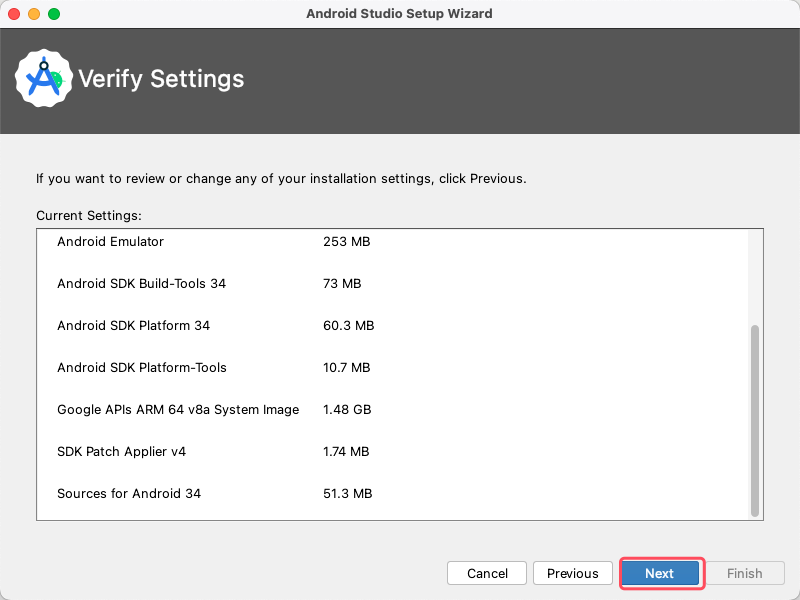Go back with the Previous button

(572, 573)
